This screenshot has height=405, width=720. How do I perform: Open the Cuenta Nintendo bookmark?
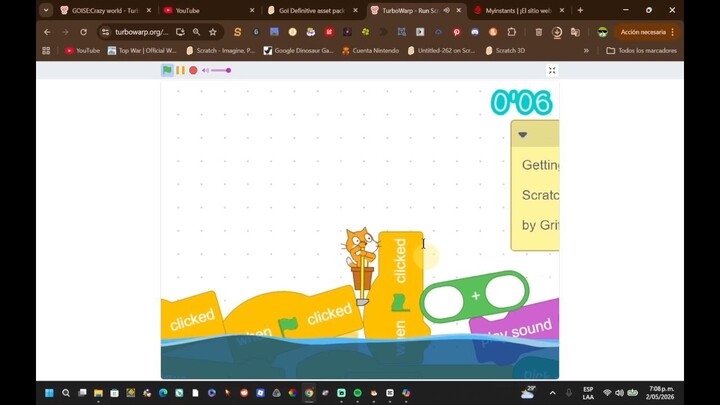point(371,51)
